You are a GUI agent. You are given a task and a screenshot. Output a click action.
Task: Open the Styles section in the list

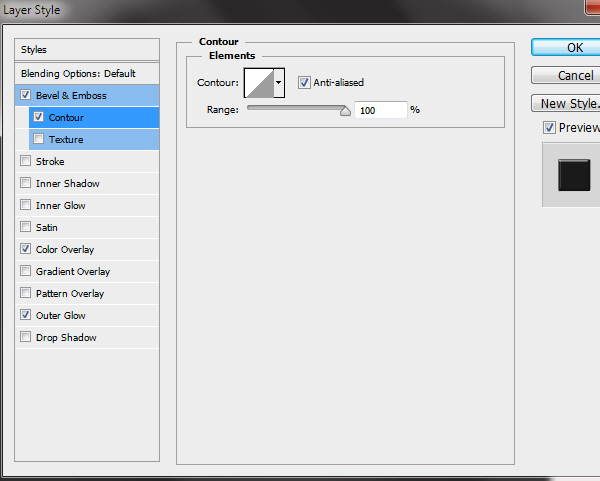pos(88,50)
